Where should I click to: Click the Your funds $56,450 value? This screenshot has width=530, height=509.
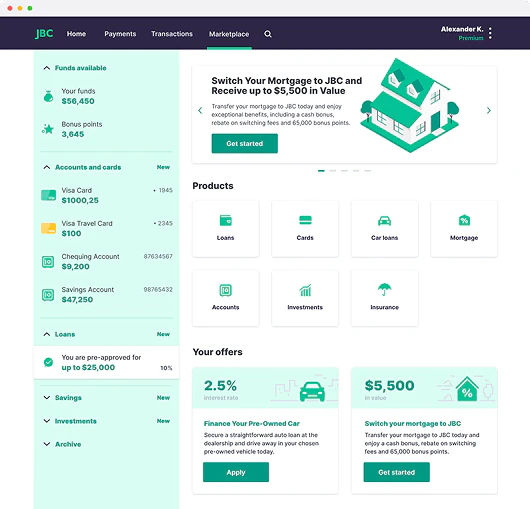coord(78,101)
